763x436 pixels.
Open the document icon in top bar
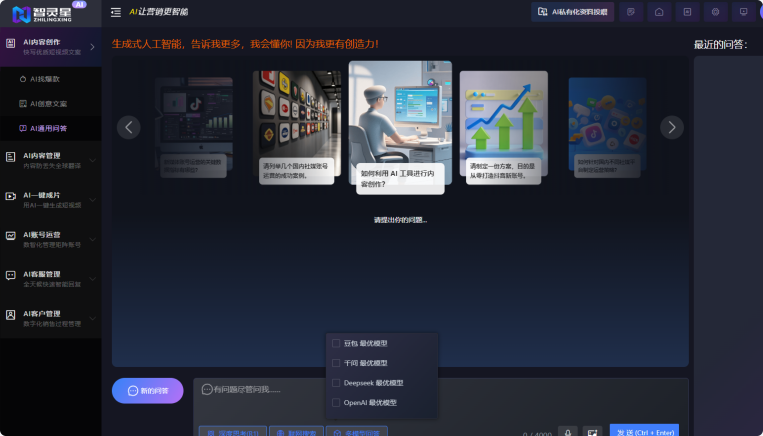(x=688, y=12)
